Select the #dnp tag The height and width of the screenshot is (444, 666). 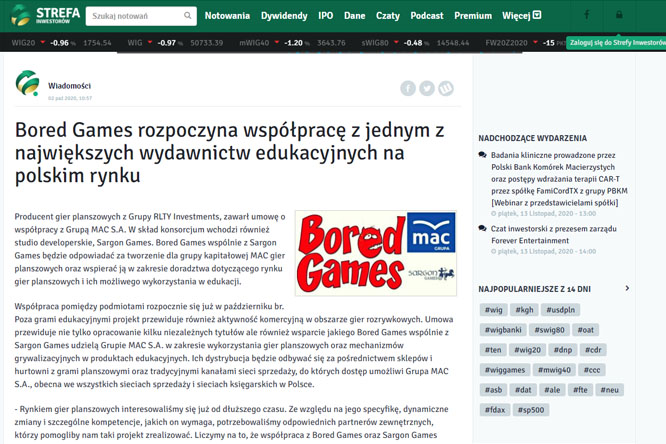click(x=563, y=350)
